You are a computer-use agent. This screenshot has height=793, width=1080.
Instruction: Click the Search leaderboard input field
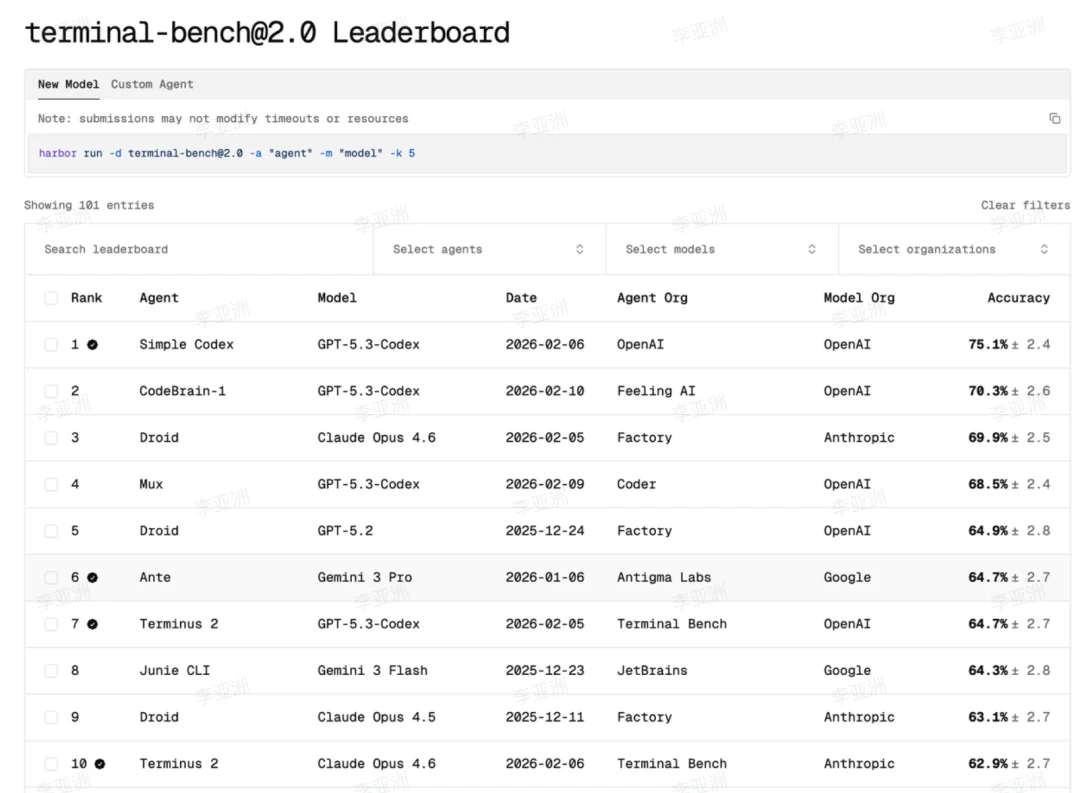[x=200, y=249]
